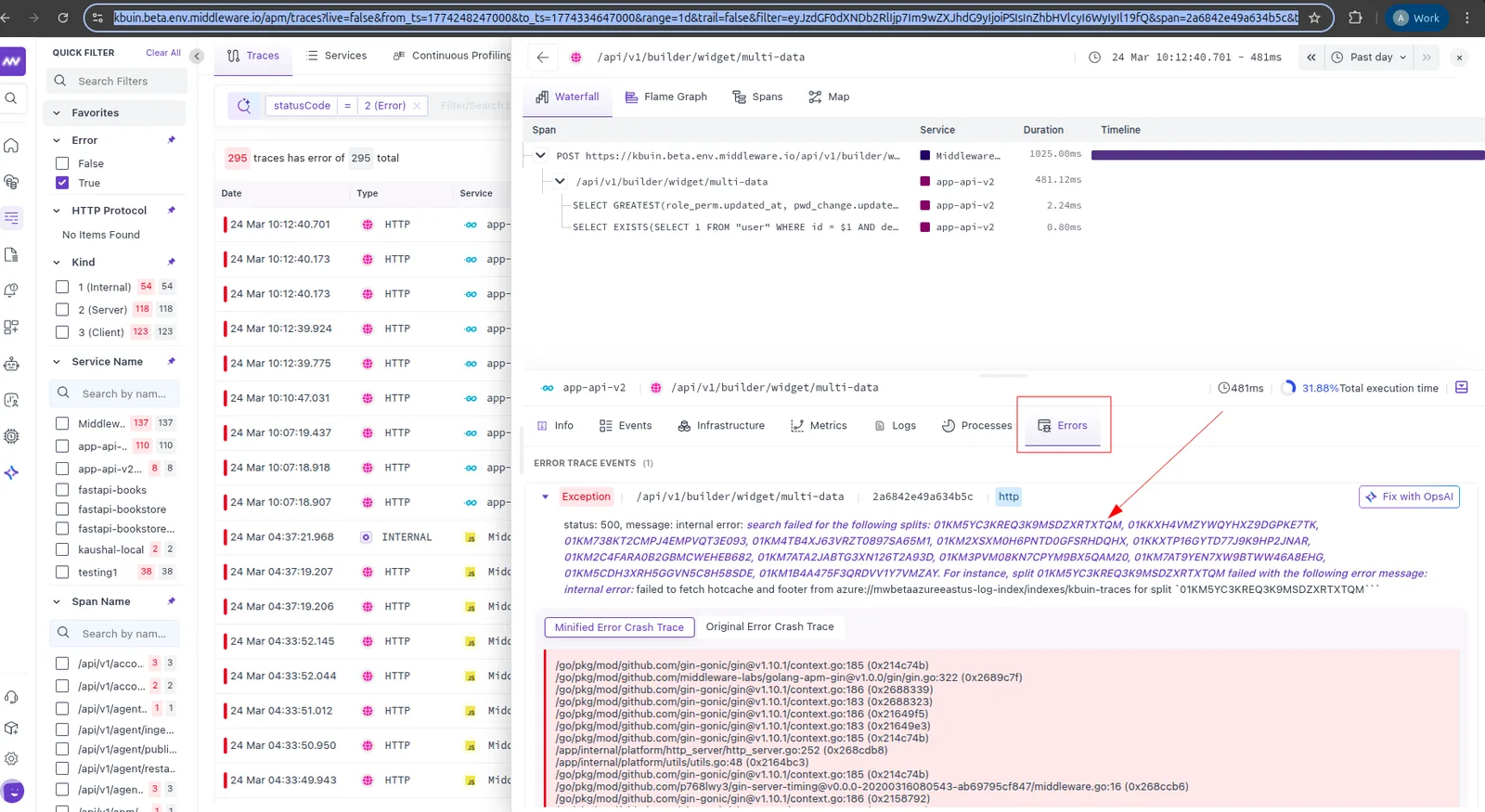Open the AI sparkle icon in the left sidebar
The image size is (1485, 812).
click(11, 472)
